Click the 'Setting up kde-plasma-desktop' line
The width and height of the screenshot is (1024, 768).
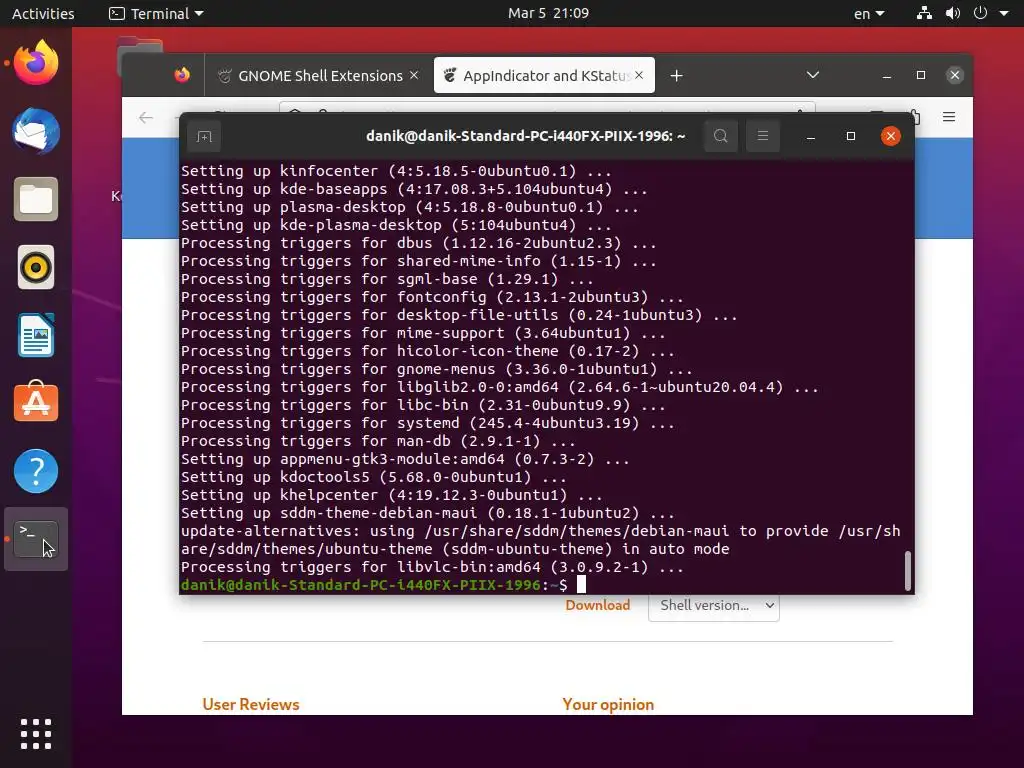[396, 225]
